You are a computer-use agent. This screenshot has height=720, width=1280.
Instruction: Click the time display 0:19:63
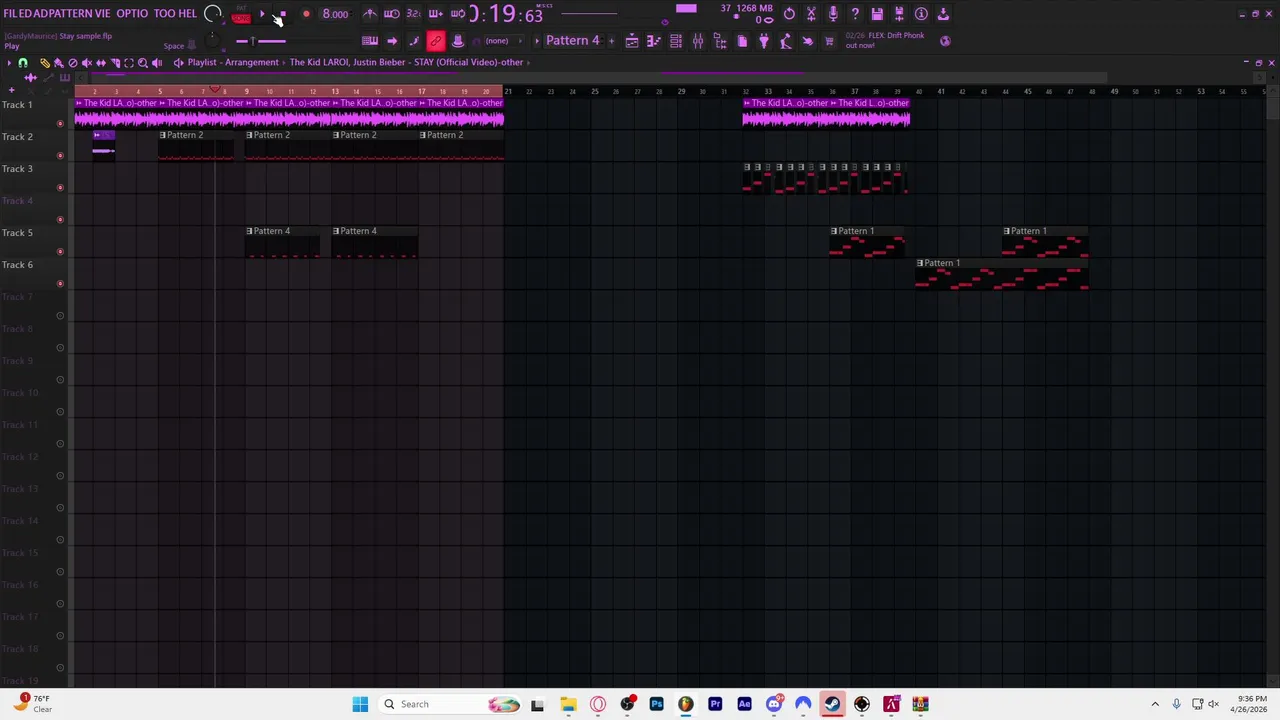(x=506, y=14)
